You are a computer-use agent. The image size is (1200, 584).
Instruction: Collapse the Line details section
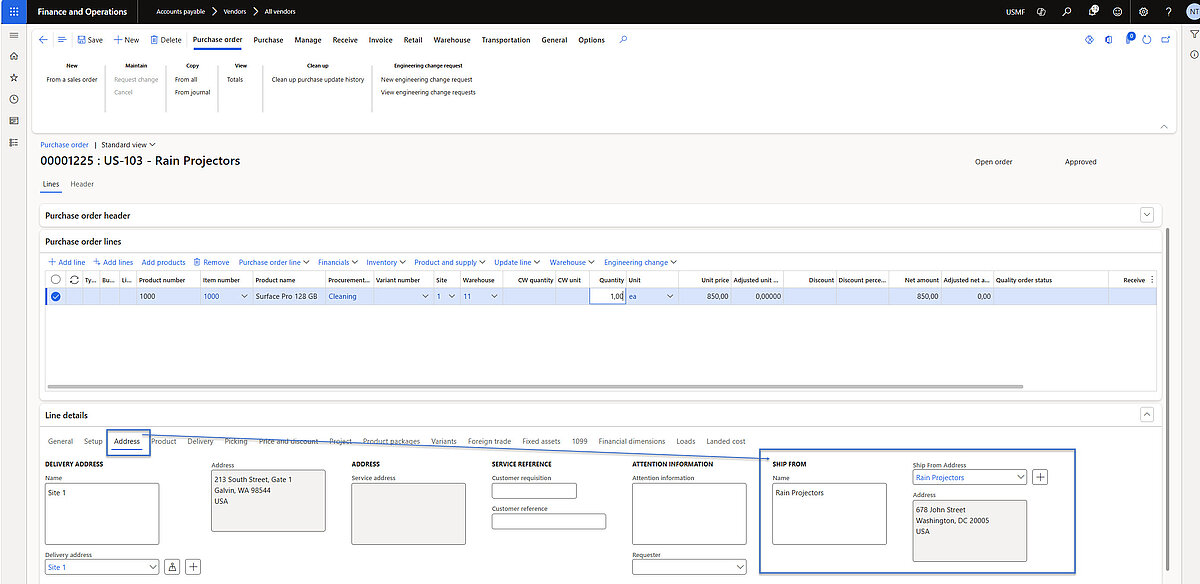tap(1147, 414)
